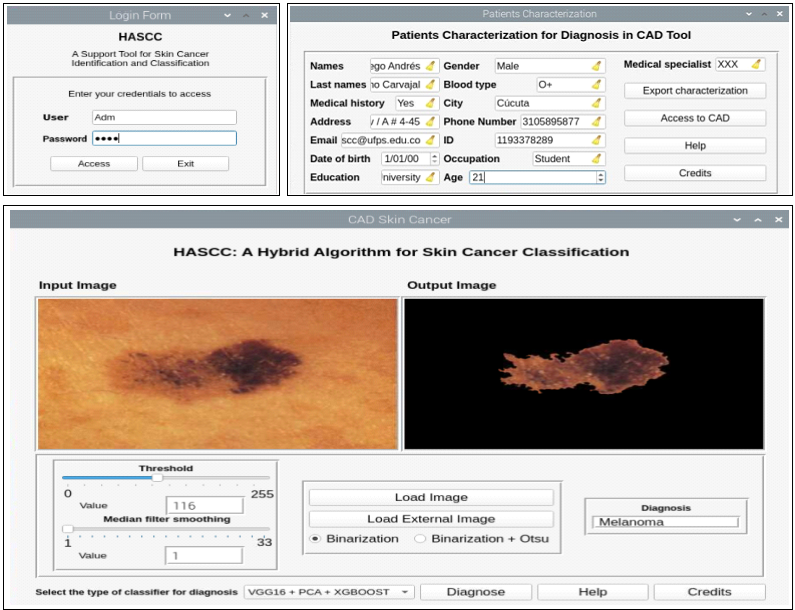Click the Password input field
Image resolution: width=795 pixels, height=610 pixels.
(164, 138)
